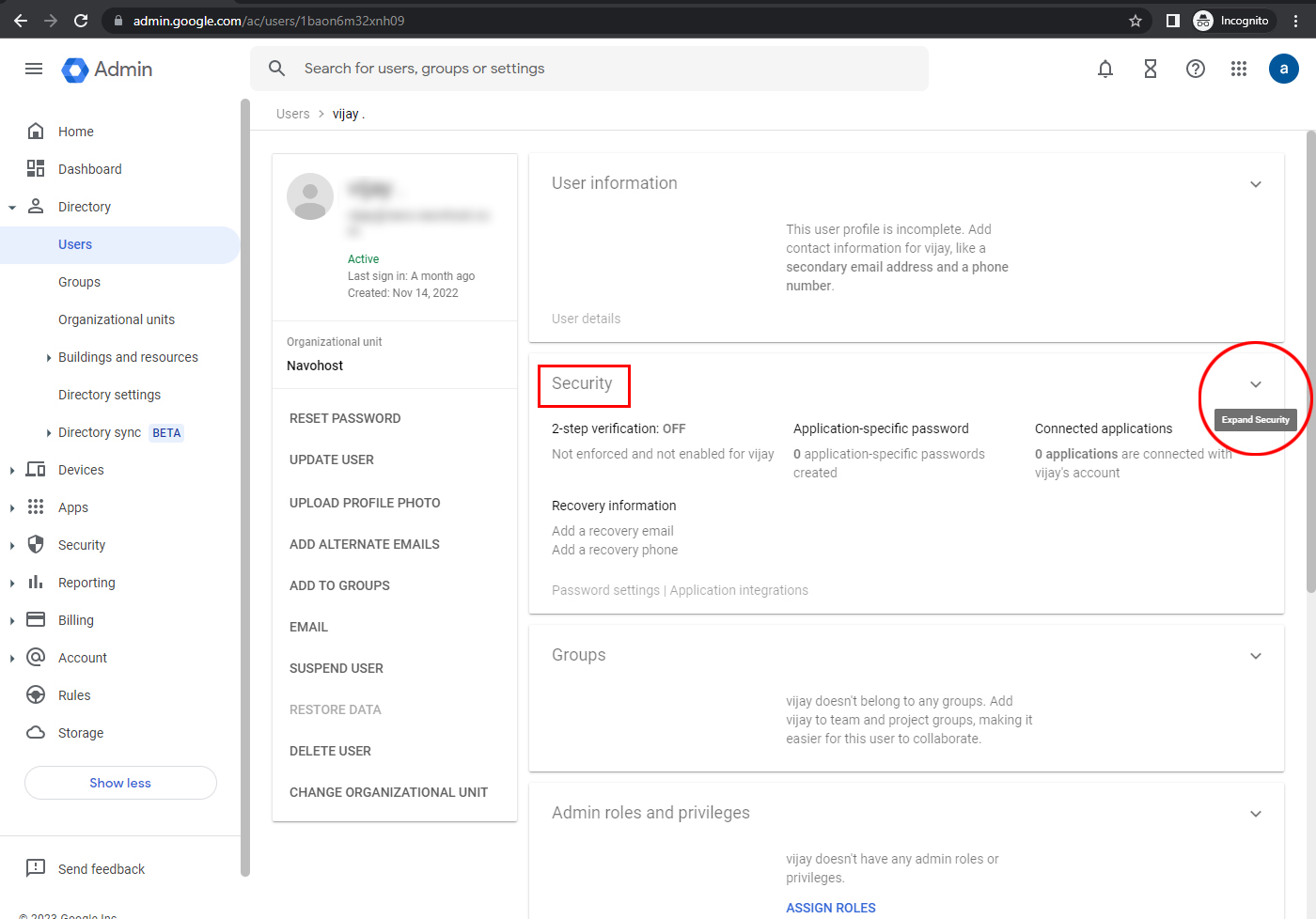Screen dimensions: 1316x919
Task: Expand the Groups card chevron
Action: pyautogui.click(x=1256, y=656)
